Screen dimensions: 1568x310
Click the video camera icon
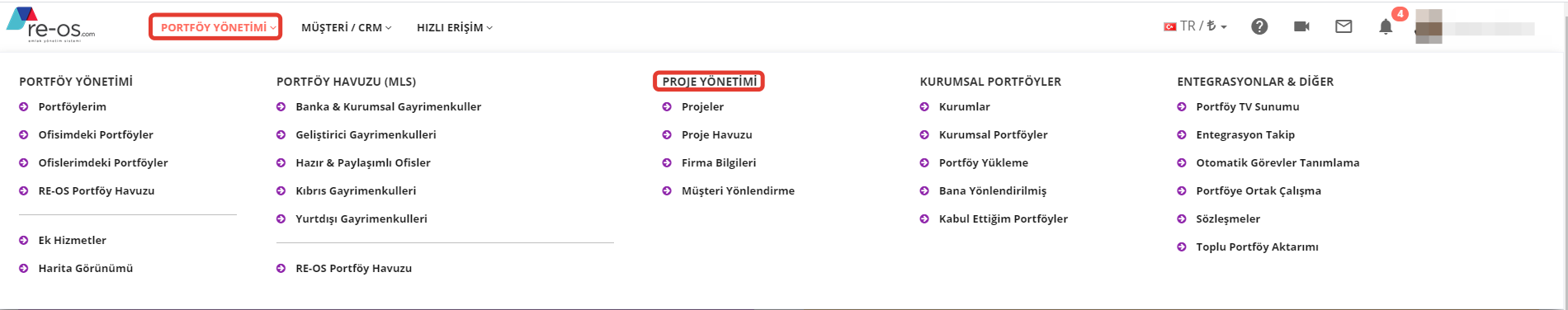pos(1301,26)
